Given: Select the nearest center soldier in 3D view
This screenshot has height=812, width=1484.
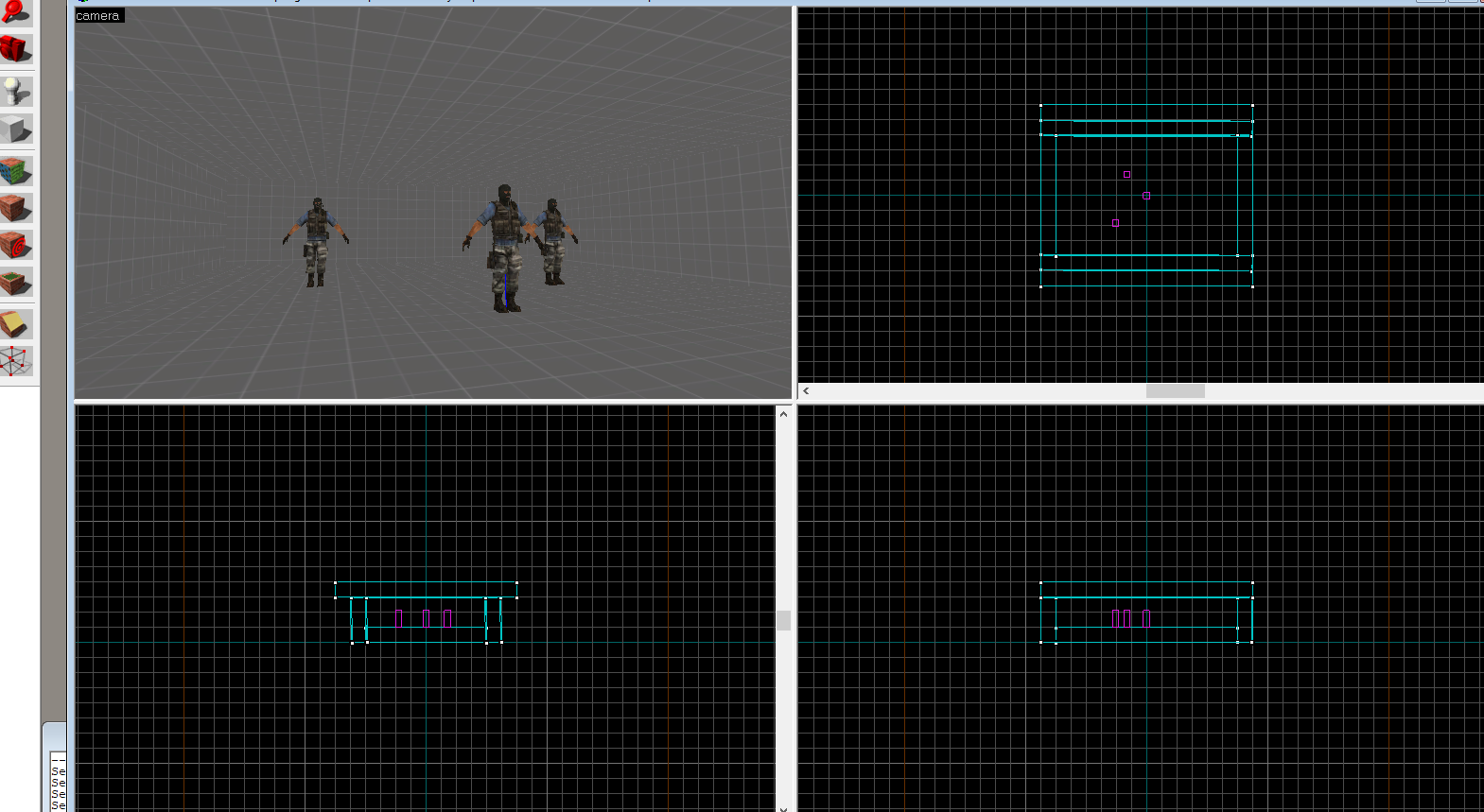Looking at the screenshot, I should click(503, 246).
